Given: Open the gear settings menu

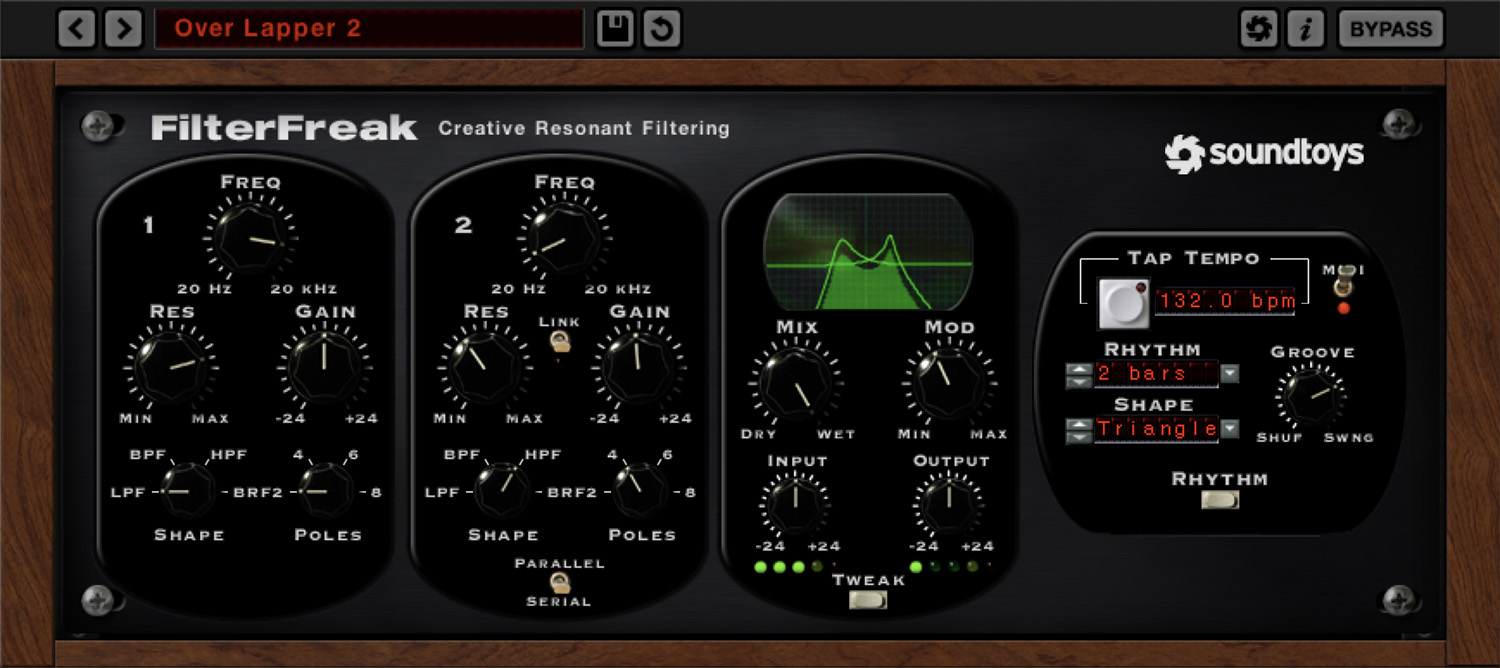Looking at the screenshot, I should click(x=1259, y=29).
